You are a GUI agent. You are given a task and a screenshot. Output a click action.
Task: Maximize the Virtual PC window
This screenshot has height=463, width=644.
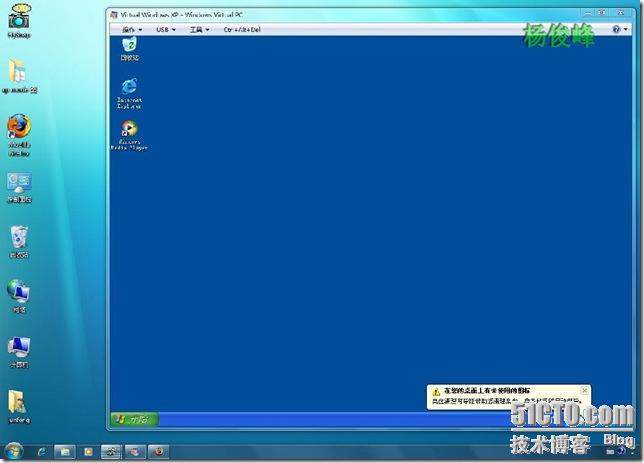coord(602,13)
